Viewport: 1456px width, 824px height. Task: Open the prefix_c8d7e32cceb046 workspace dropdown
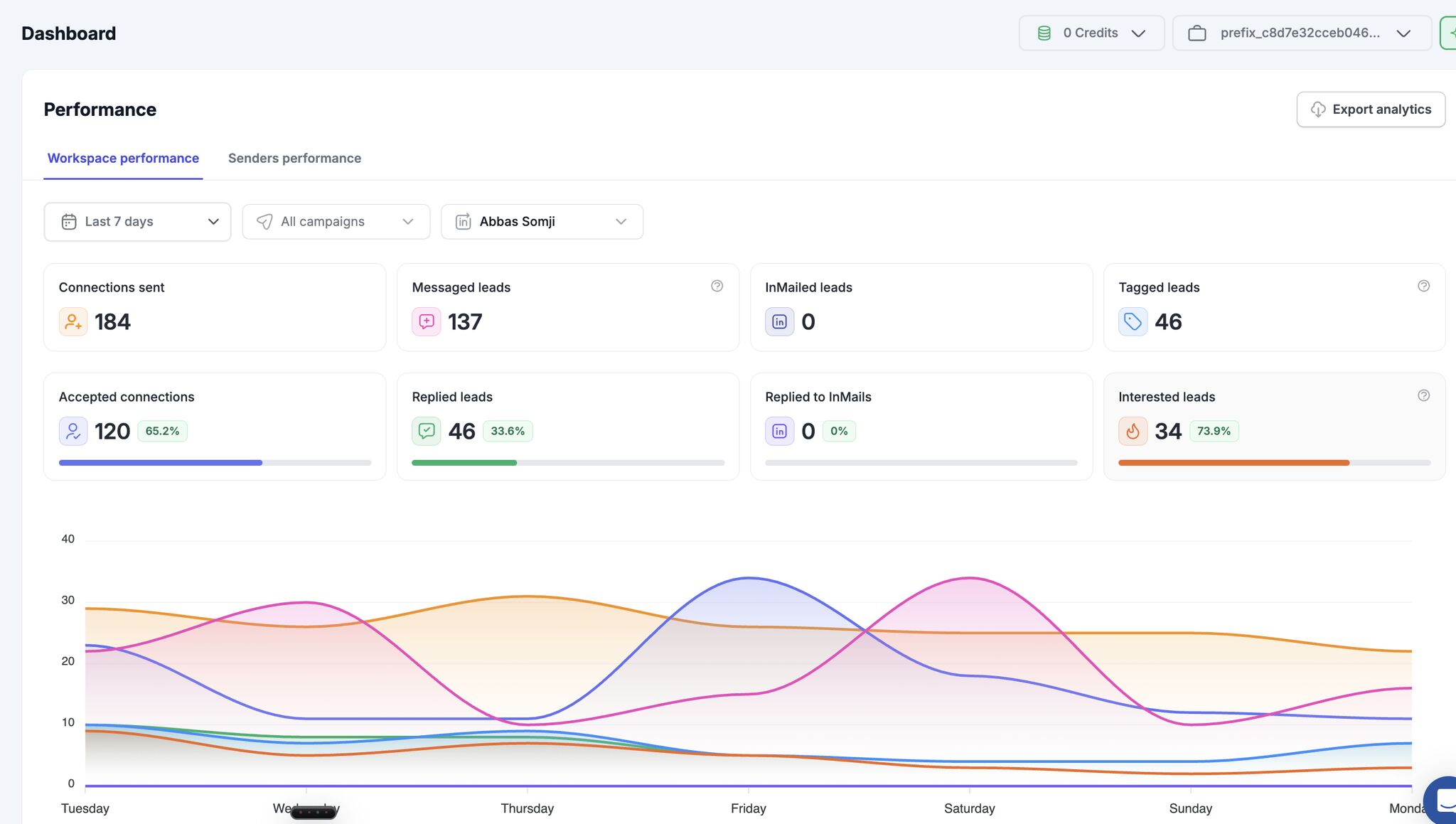1302,33
